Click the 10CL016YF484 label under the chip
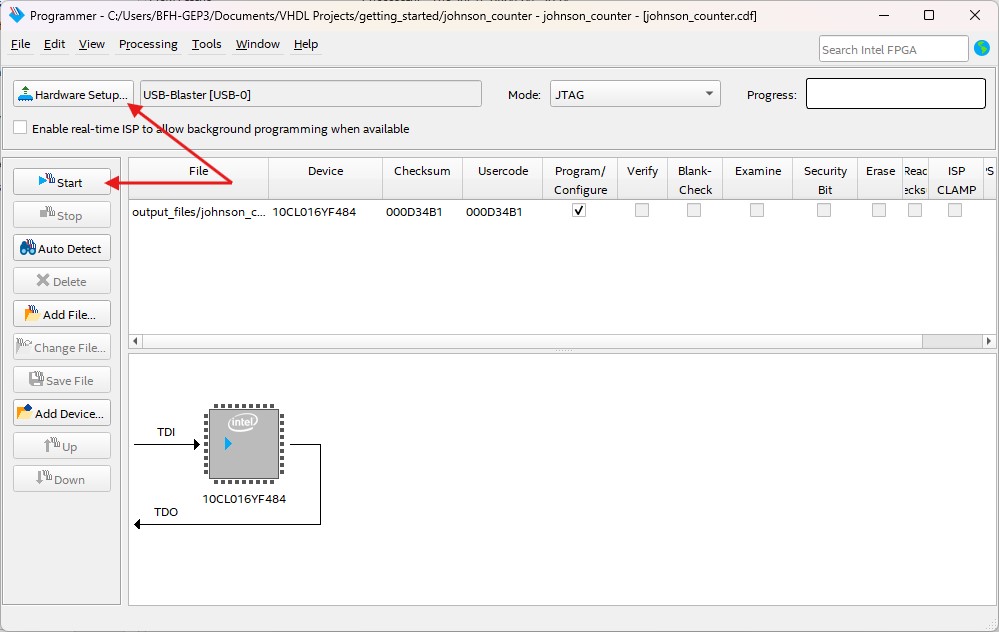This screenshot has height=632, width=999. click(244, 499)
